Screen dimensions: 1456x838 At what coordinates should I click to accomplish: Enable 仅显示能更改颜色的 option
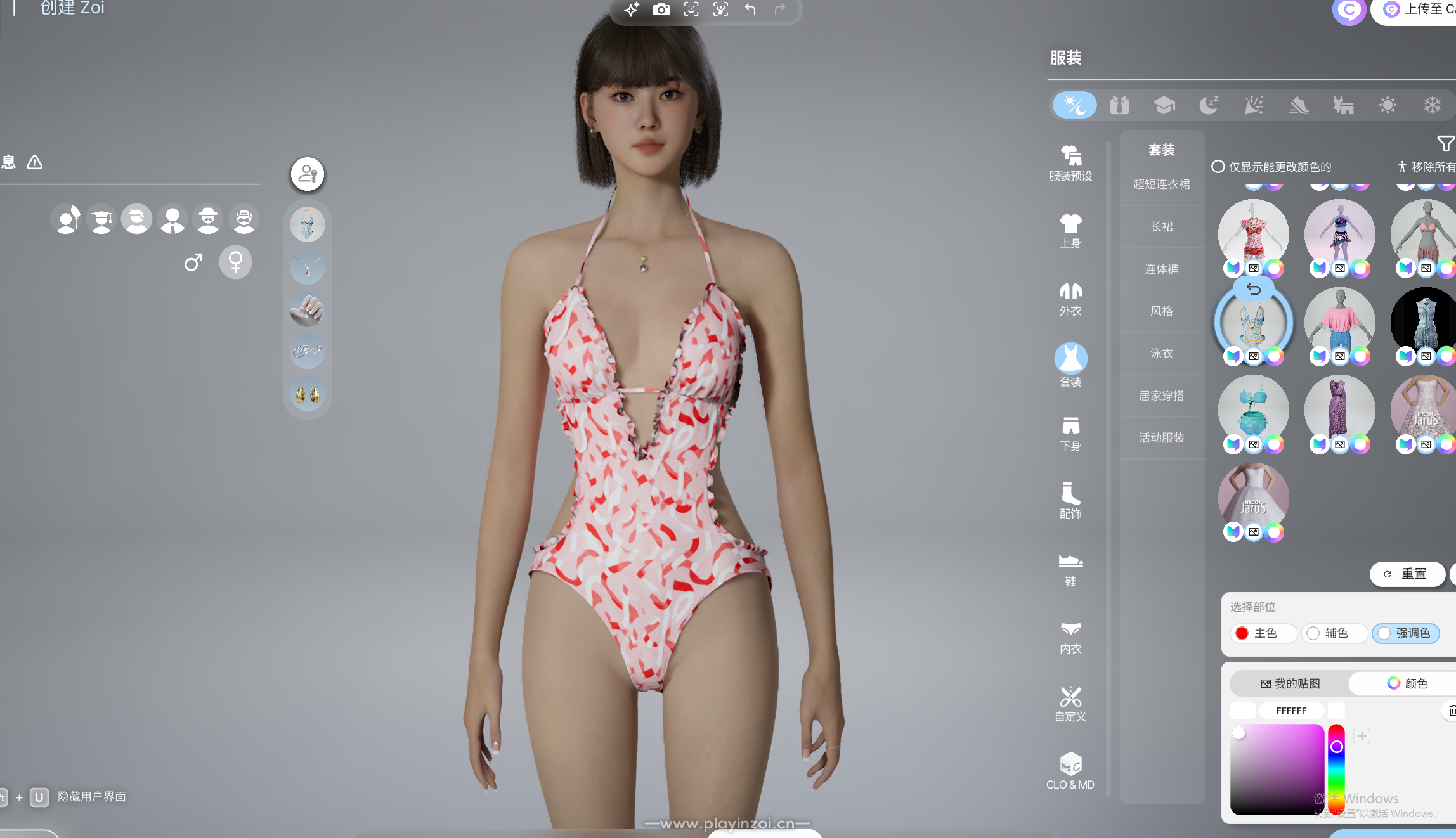click(x=1218, y=167)
